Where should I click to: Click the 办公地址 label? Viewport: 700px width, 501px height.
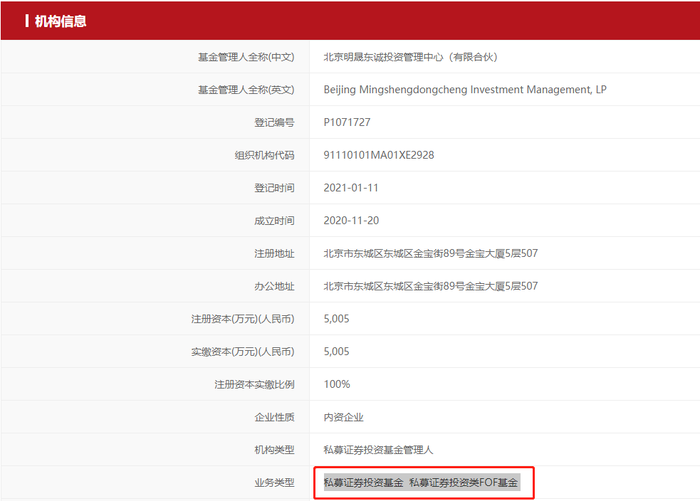(x=275, y=286)
